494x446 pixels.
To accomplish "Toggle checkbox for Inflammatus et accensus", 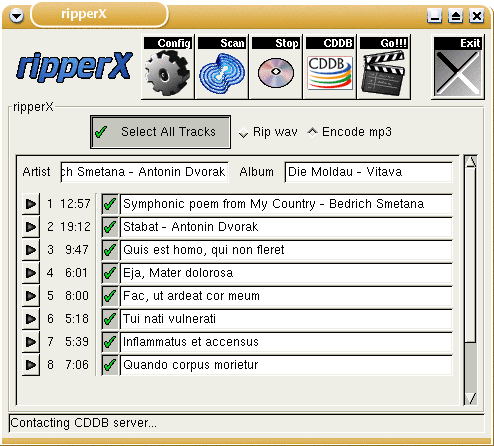I will (110, 342).
